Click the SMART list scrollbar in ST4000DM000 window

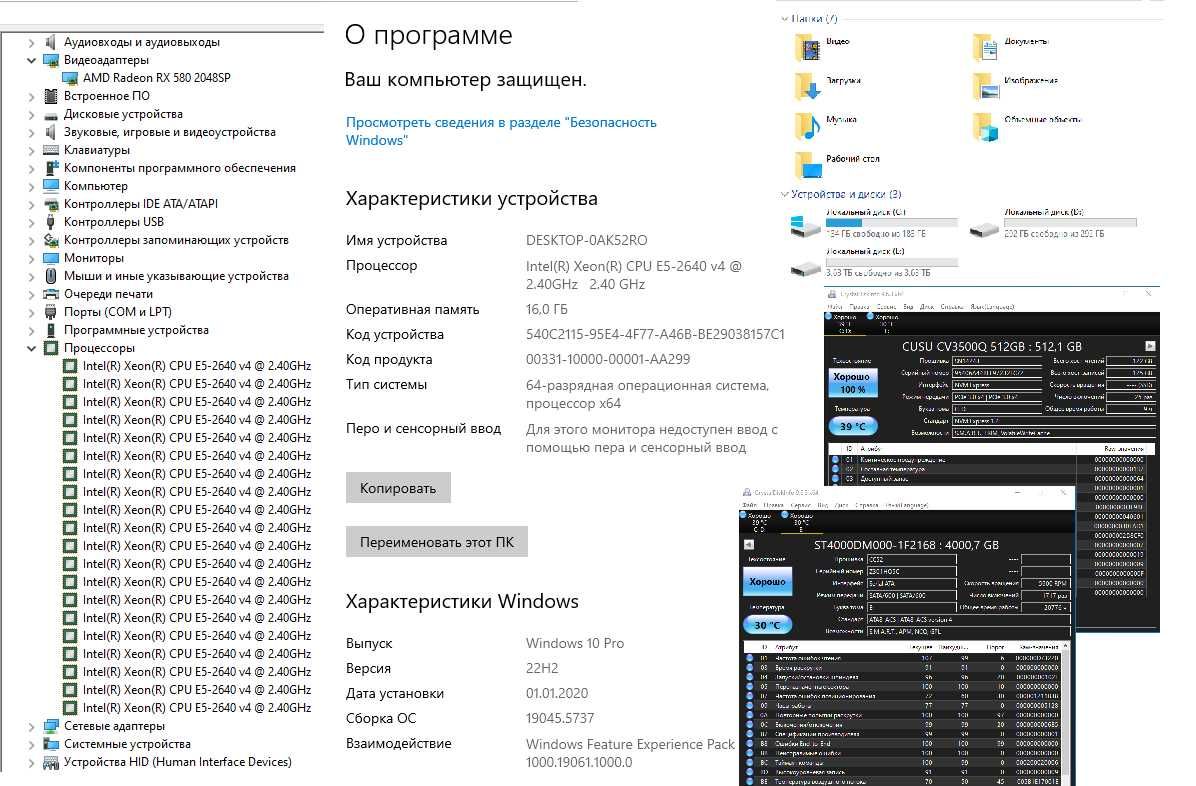1066,714
